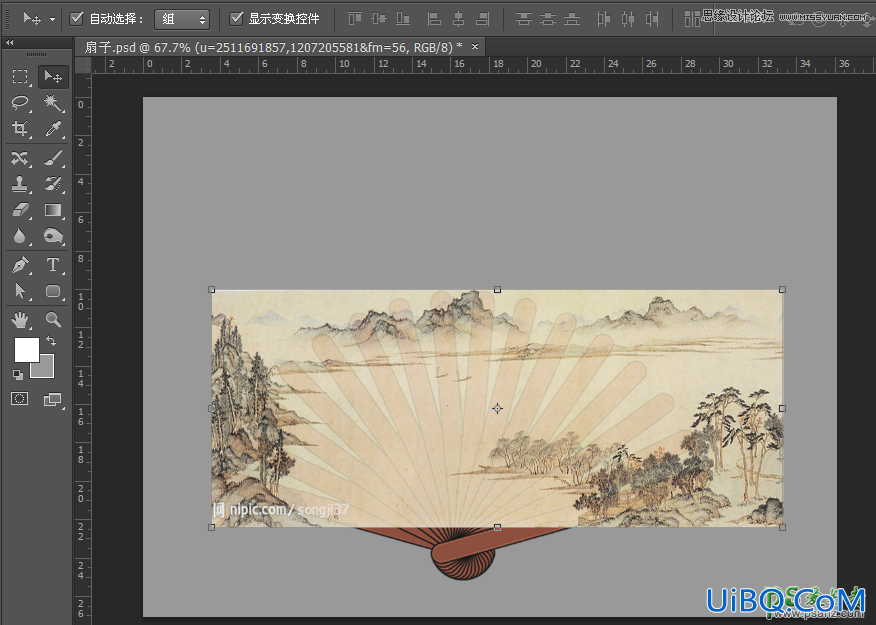
Task: Reset to default foreground and background colors
Action: [18, 375]
